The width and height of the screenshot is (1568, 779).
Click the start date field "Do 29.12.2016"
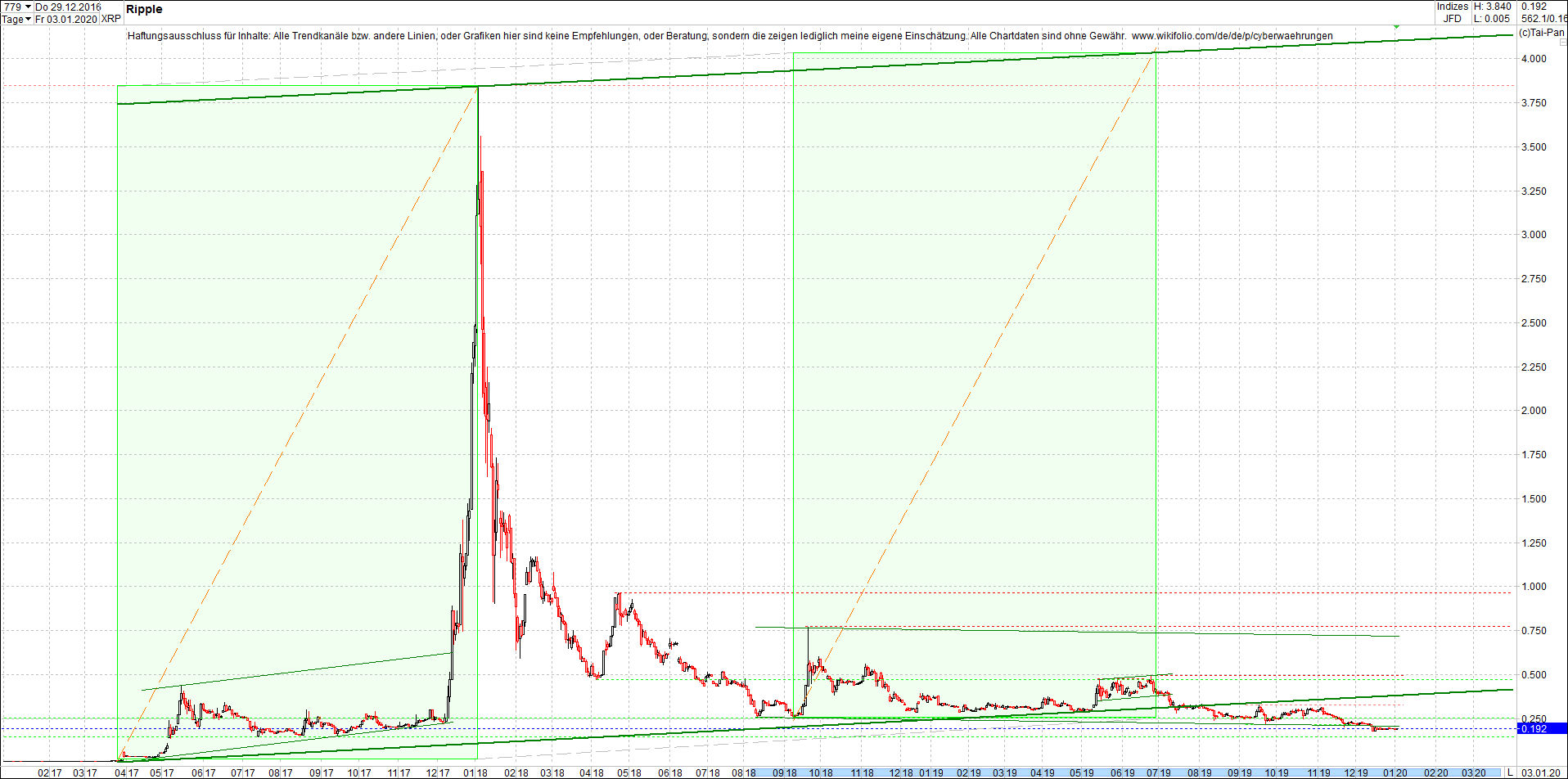point(65,7)
